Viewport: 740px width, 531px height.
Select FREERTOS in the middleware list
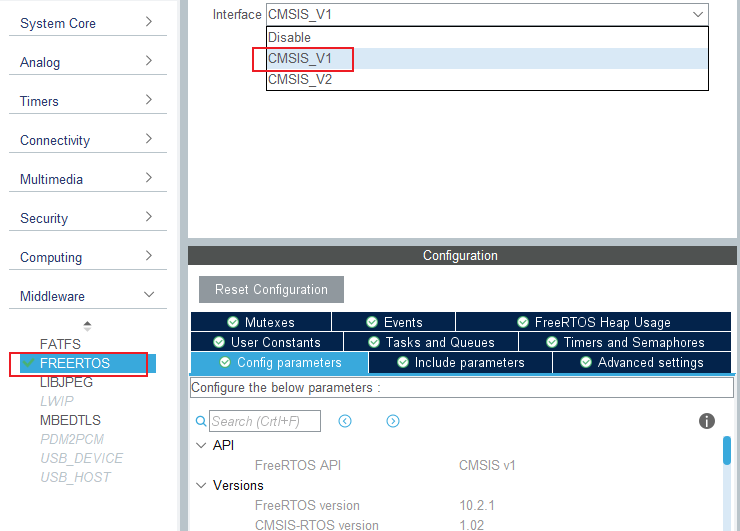88,363
